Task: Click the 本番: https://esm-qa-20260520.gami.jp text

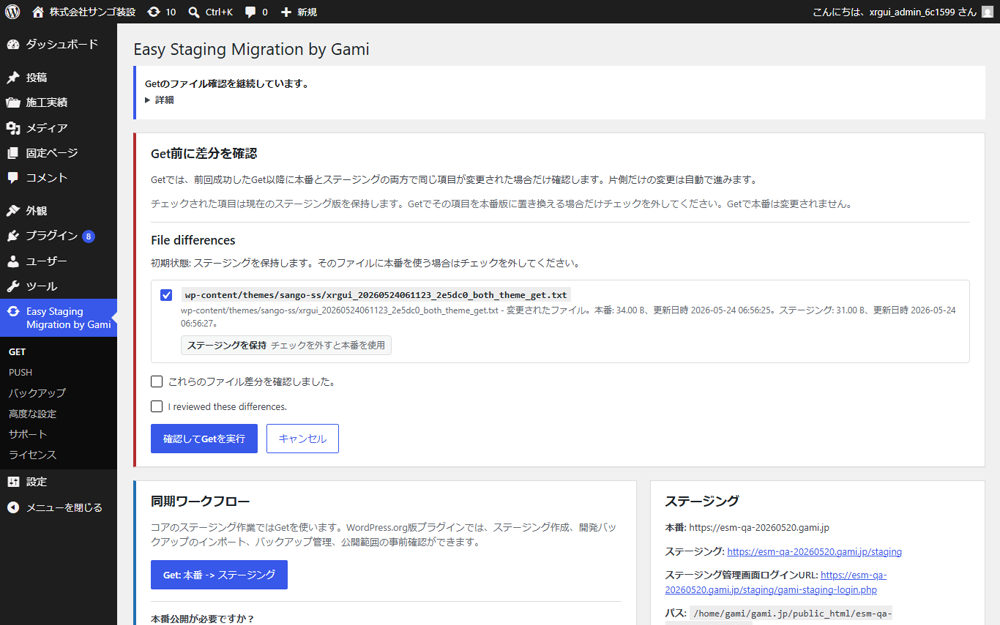Action: [747, 527]
